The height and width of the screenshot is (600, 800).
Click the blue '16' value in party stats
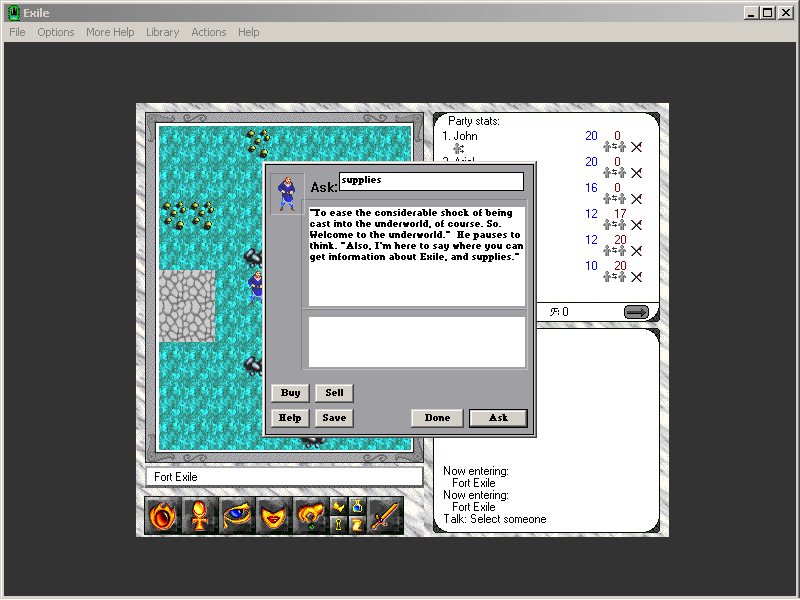click(591, 188)
